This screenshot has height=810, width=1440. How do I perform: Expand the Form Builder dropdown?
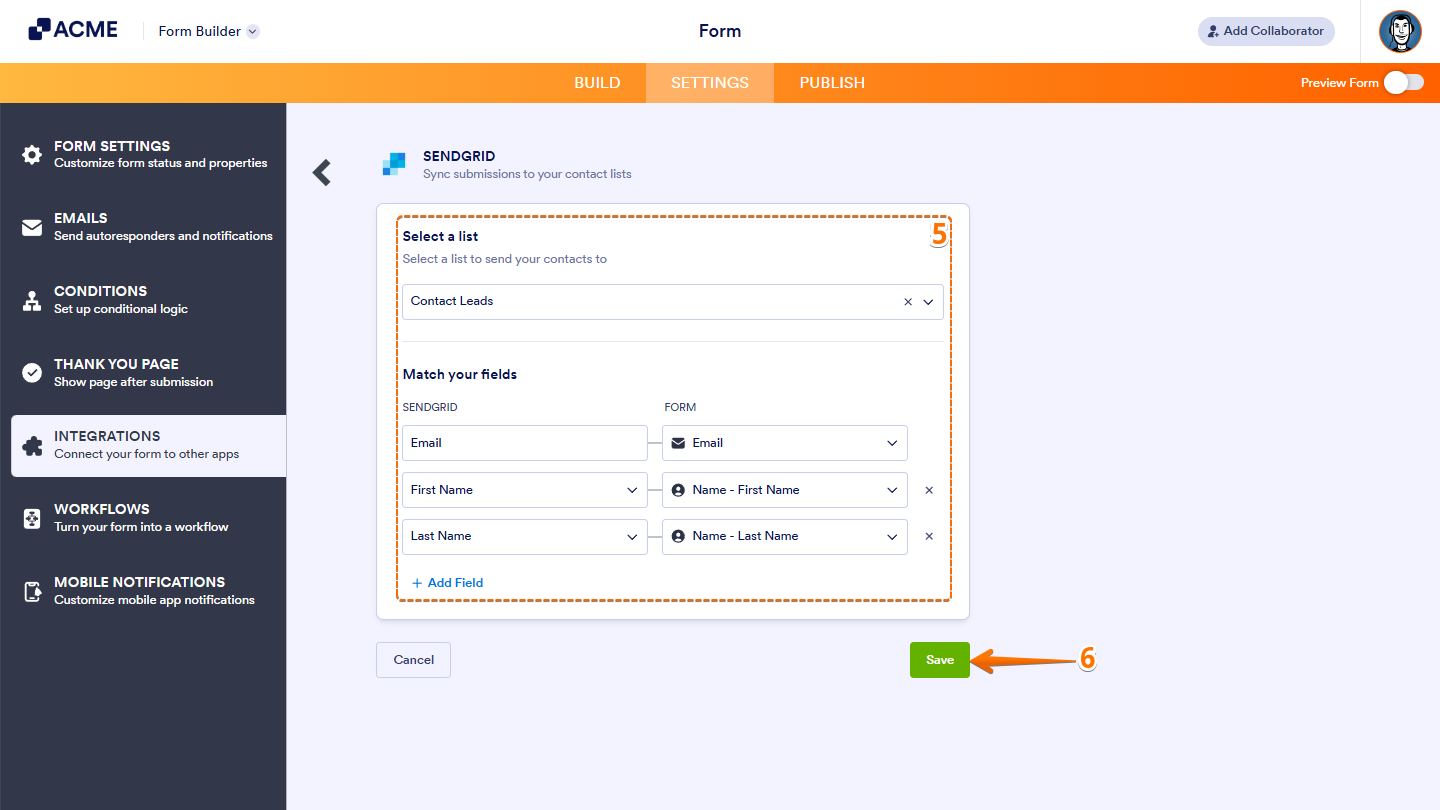[252, 31]
